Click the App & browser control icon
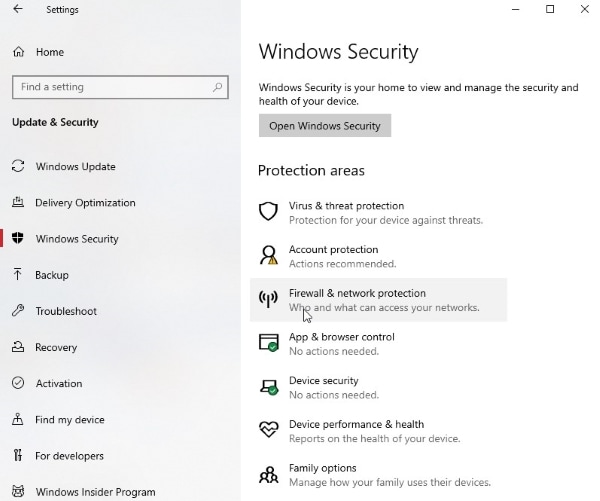The width and height of the screenshot is (600, 501). click(x=268, y=343)
